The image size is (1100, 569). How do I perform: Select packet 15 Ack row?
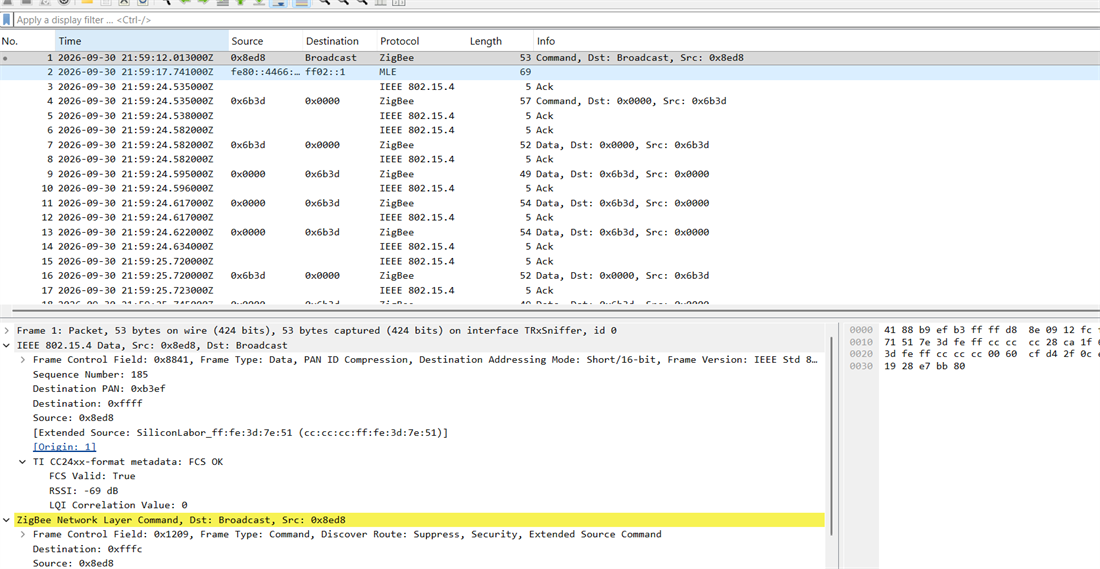click(x=550, y=261)
